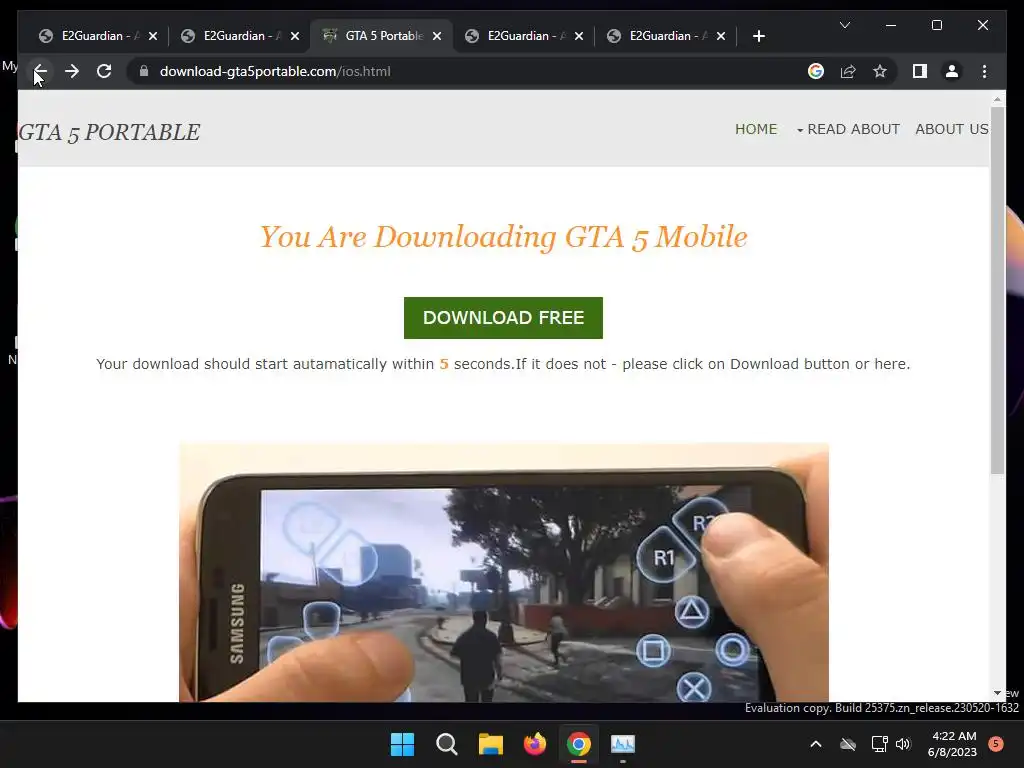Viewport: 1024px width, 768px height.
Task: Open the Google icon in the address bar
Action: [x=816, y=71]
